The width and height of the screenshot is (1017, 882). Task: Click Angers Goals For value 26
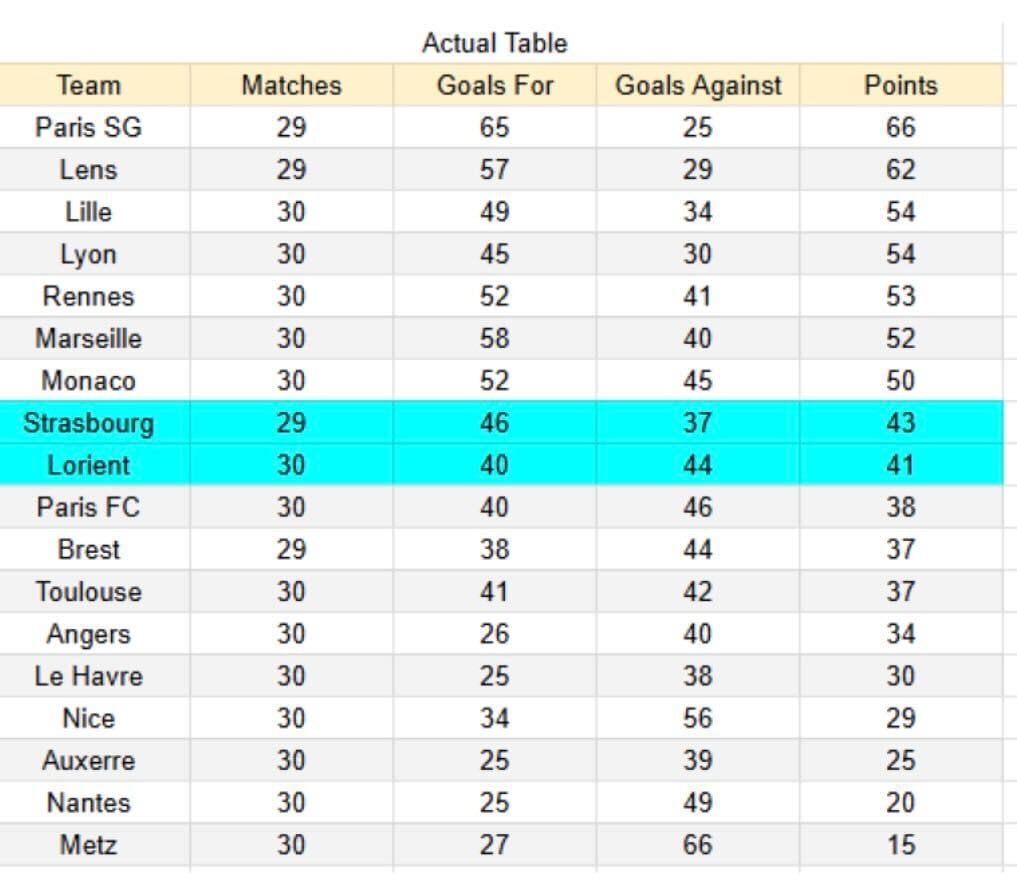tap(494, 634)
